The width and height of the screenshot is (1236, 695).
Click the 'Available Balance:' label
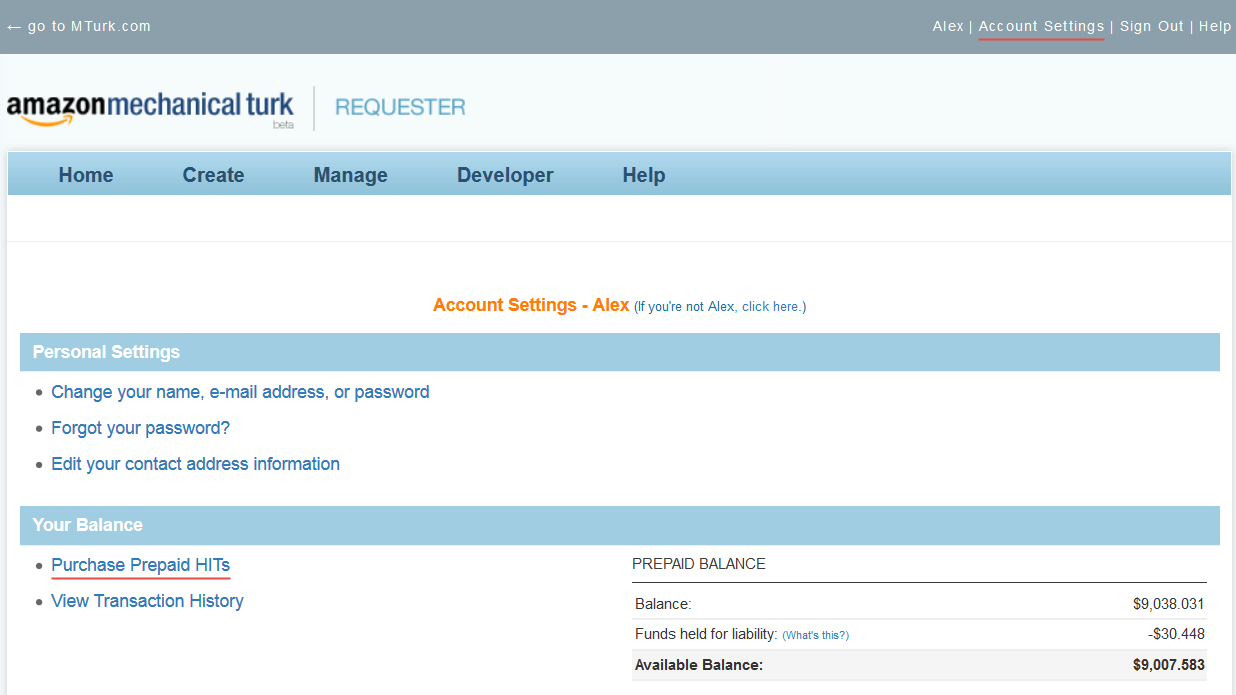pos(699,664)
